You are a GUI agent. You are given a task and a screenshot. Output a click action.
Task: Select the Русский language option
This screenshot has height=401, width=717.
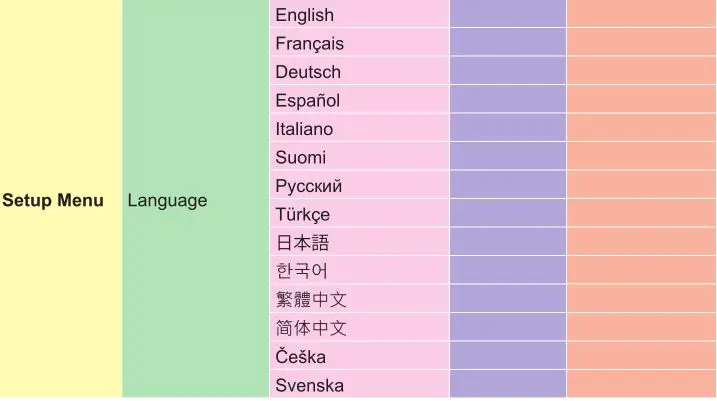point(309,186)
